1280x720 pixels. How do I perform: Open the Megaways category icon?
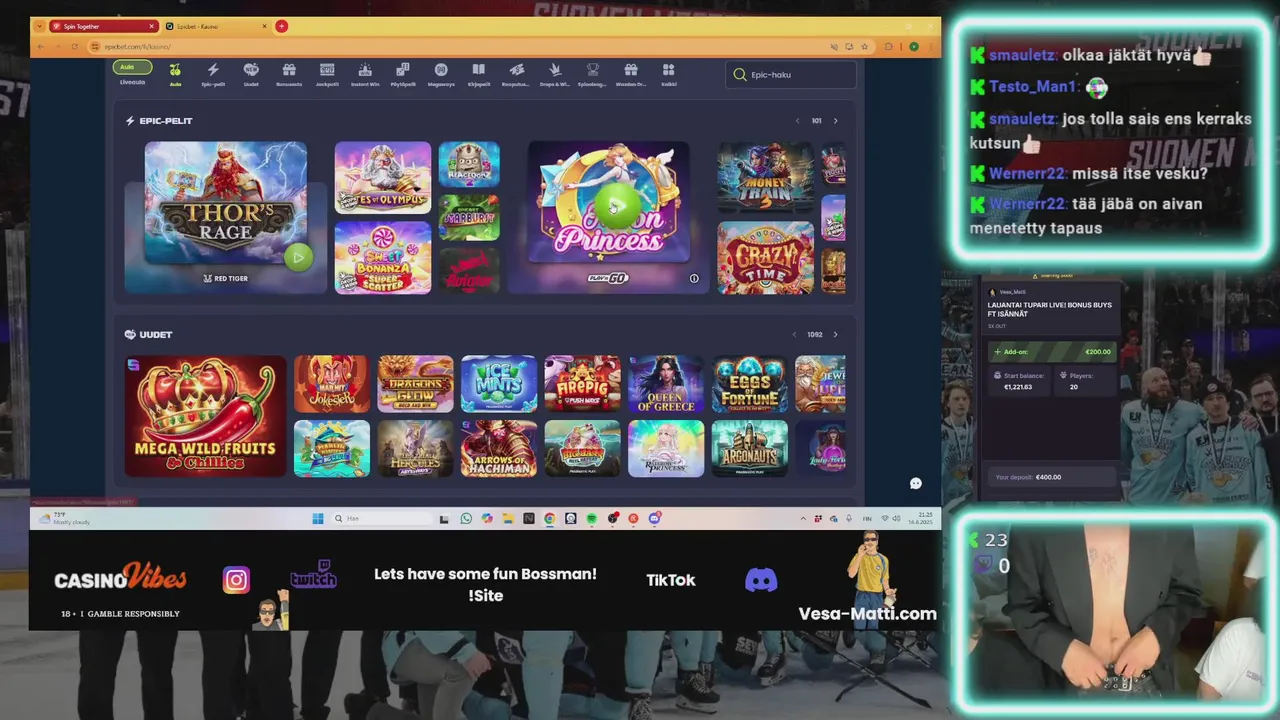(441, 74)
